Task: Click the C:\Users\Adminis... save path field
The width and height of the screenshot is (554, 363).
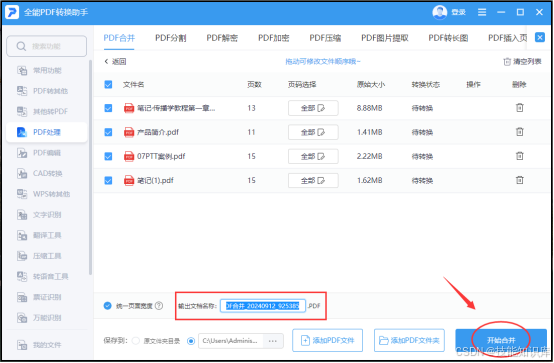Action: coord(231,341)
